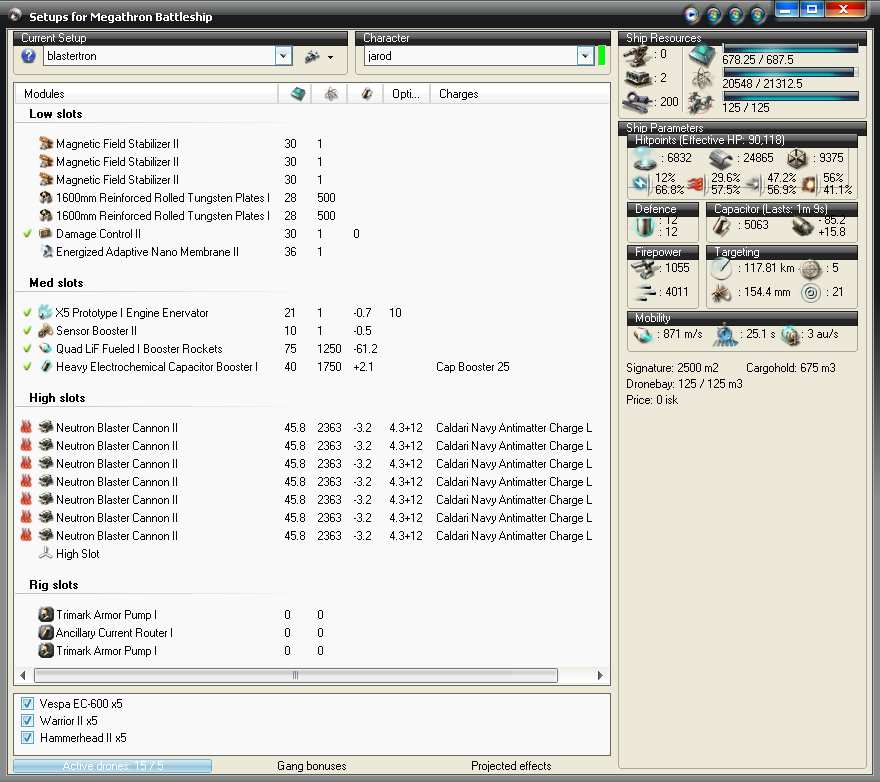
Task: Click the Quad LiF Booster Rockets icon
Action: pyautogui.click(x=45, y=349)
